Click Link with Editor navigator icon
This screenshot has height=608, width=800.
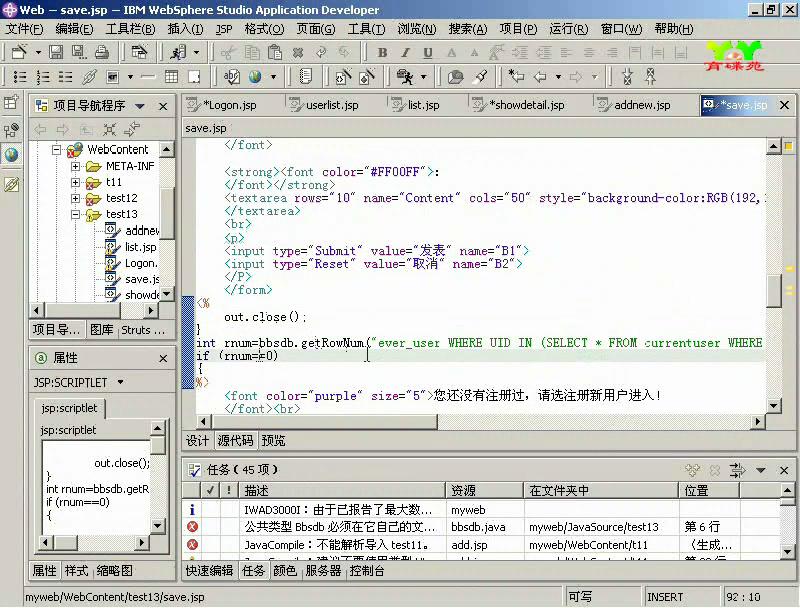click(132, 130)
